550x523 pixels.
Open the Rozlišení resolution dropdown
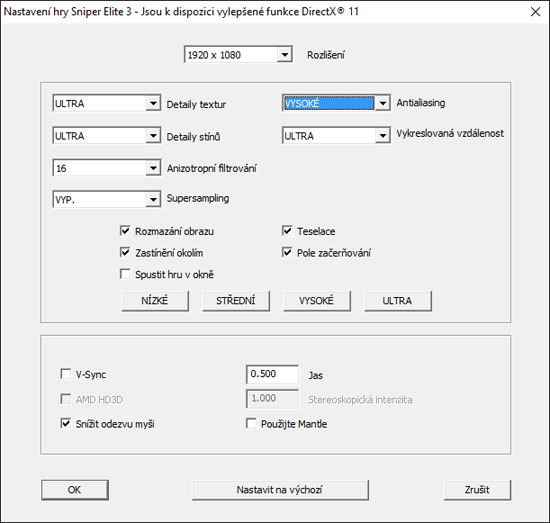point(284,55)
